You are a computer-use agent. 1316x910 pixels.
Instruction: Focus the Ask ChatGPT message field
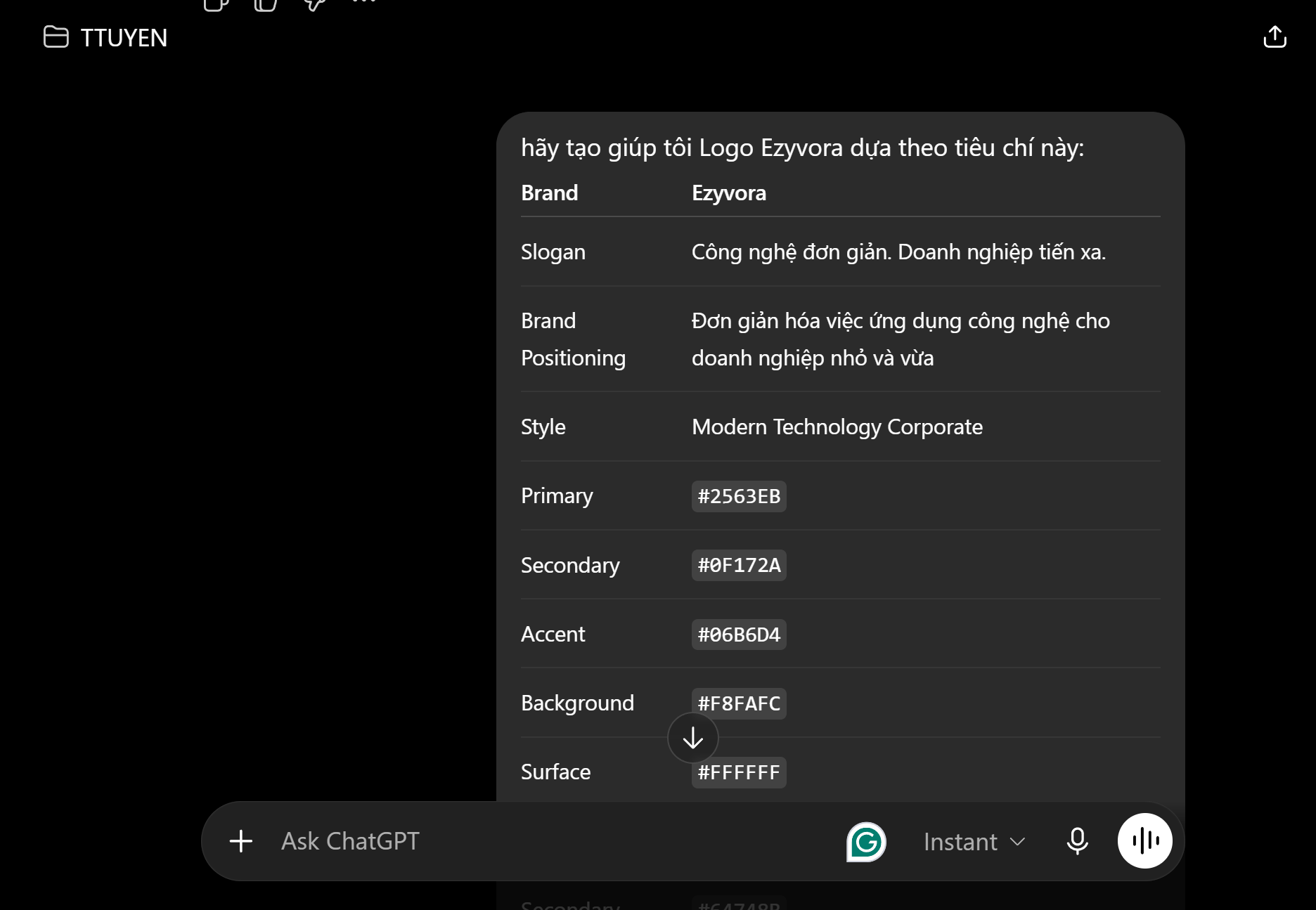tap(548, 841)
